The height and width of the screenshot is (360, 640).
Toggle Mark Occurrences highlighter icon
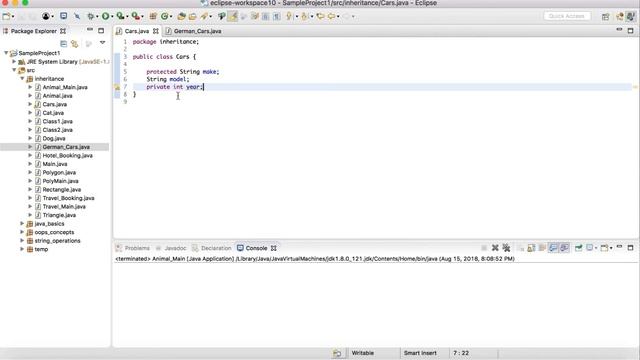pyautogui.click(x=233, y=16)
